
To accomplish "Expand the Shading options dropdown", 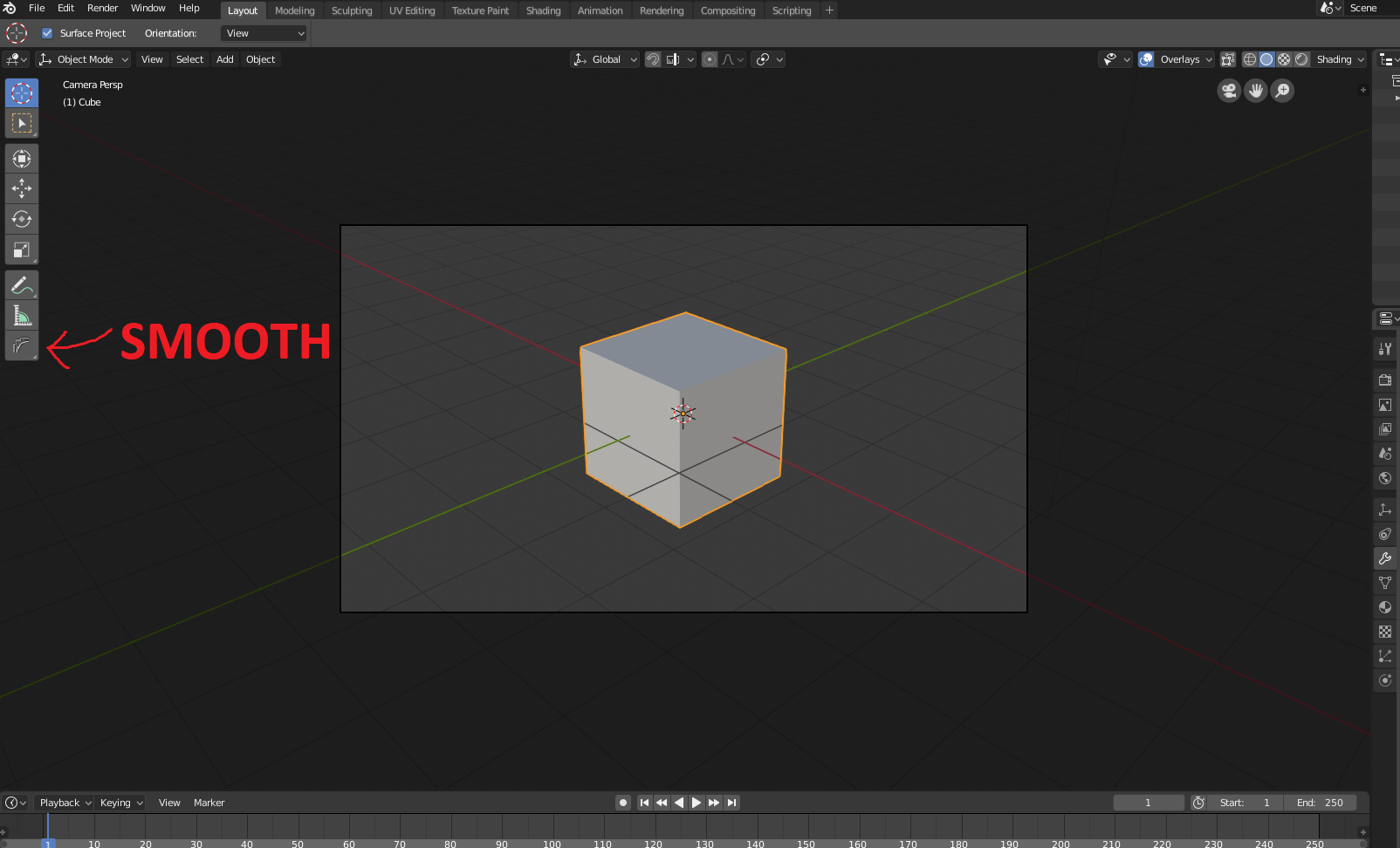I will 1341,59.
